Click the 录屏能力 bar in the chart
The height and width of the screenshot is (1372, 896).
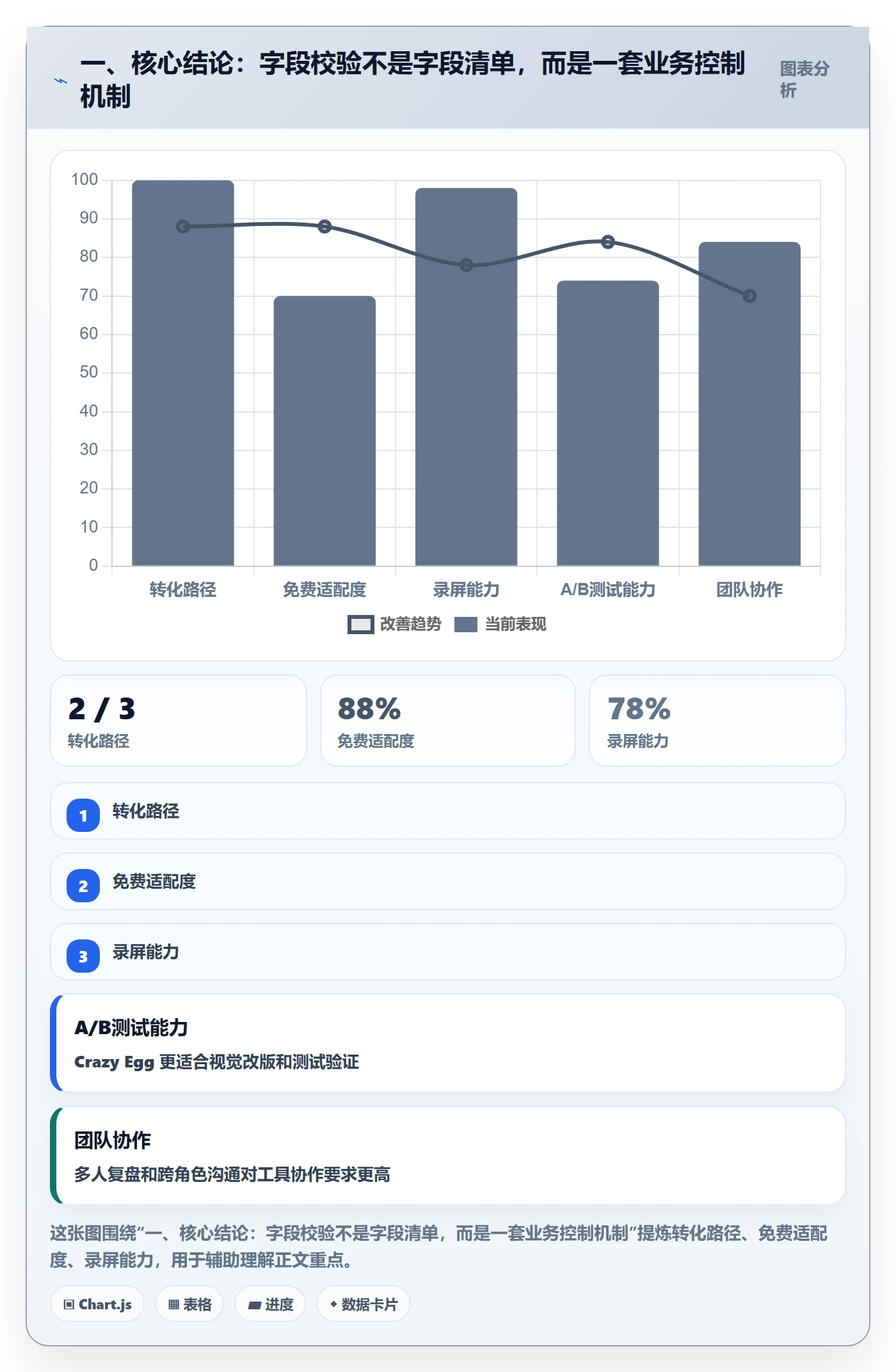click(x=466, y=377)
